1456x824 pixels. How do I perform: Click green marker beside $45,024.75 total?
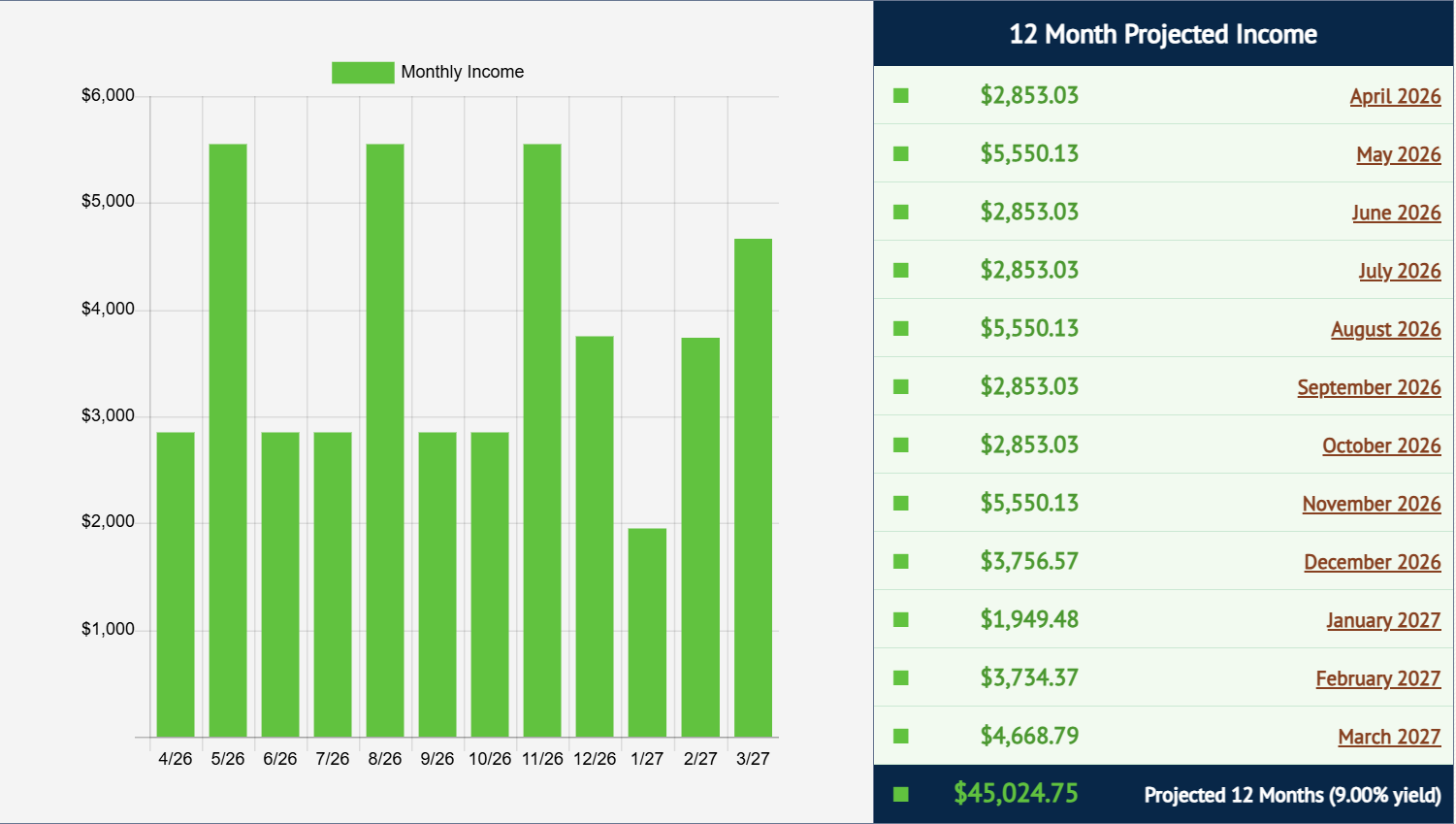pyautogui.click(x=901, y=794)
